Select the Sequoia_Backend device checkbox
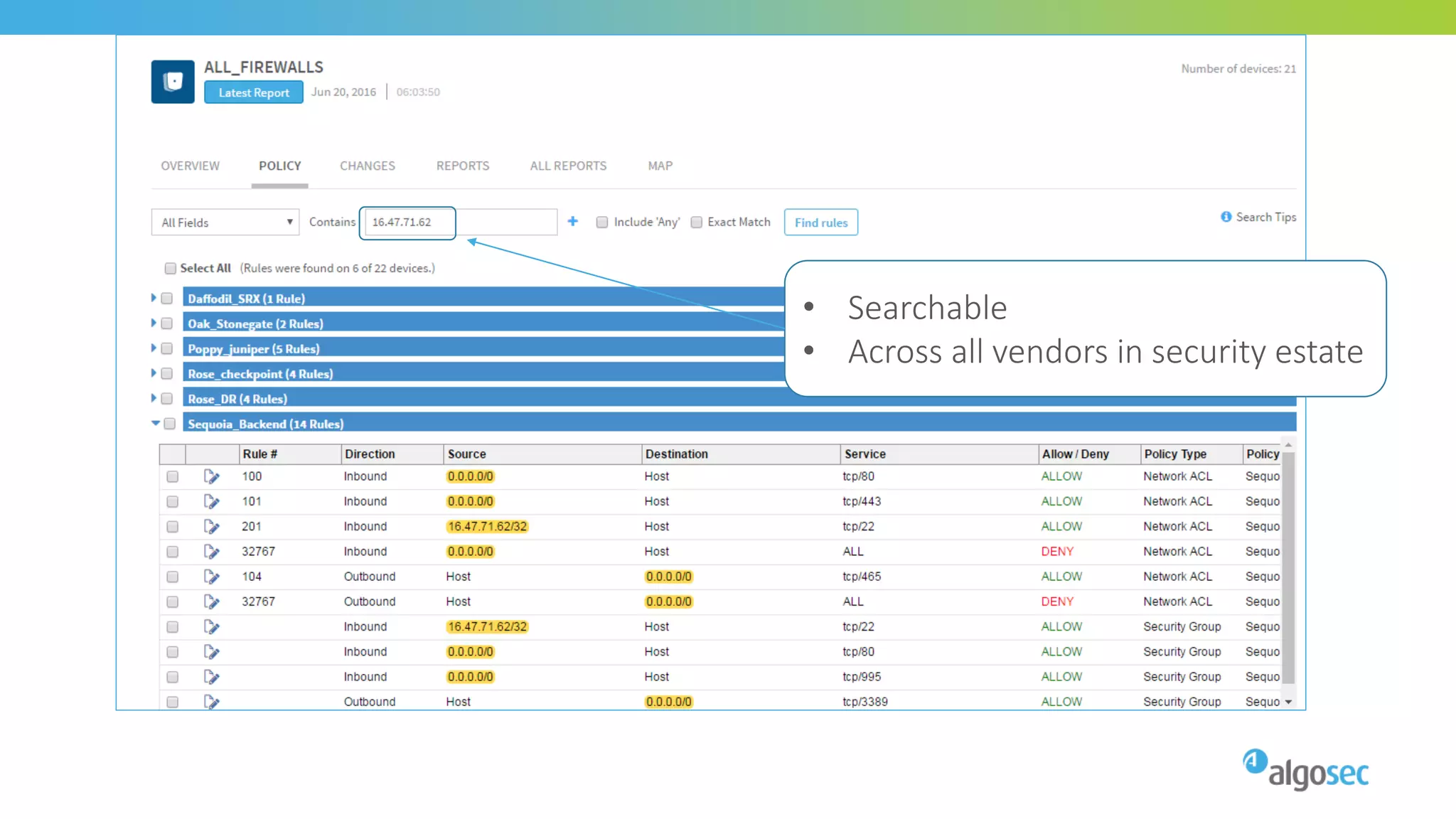The width and height of the screenshot is (1456, 819). [169, 424]
